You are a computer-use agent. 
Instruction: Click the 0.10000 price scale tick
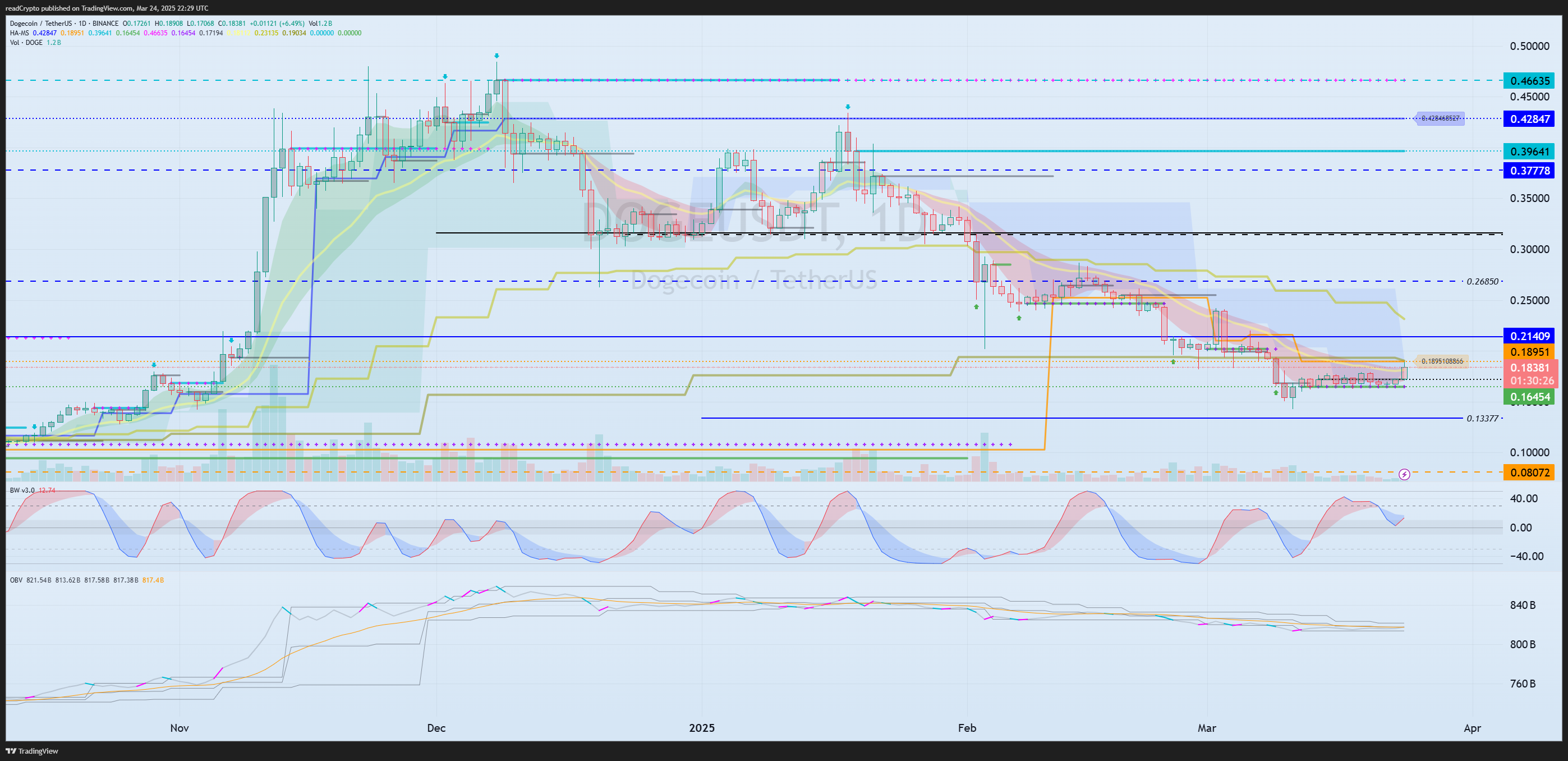pos(1530,452)
